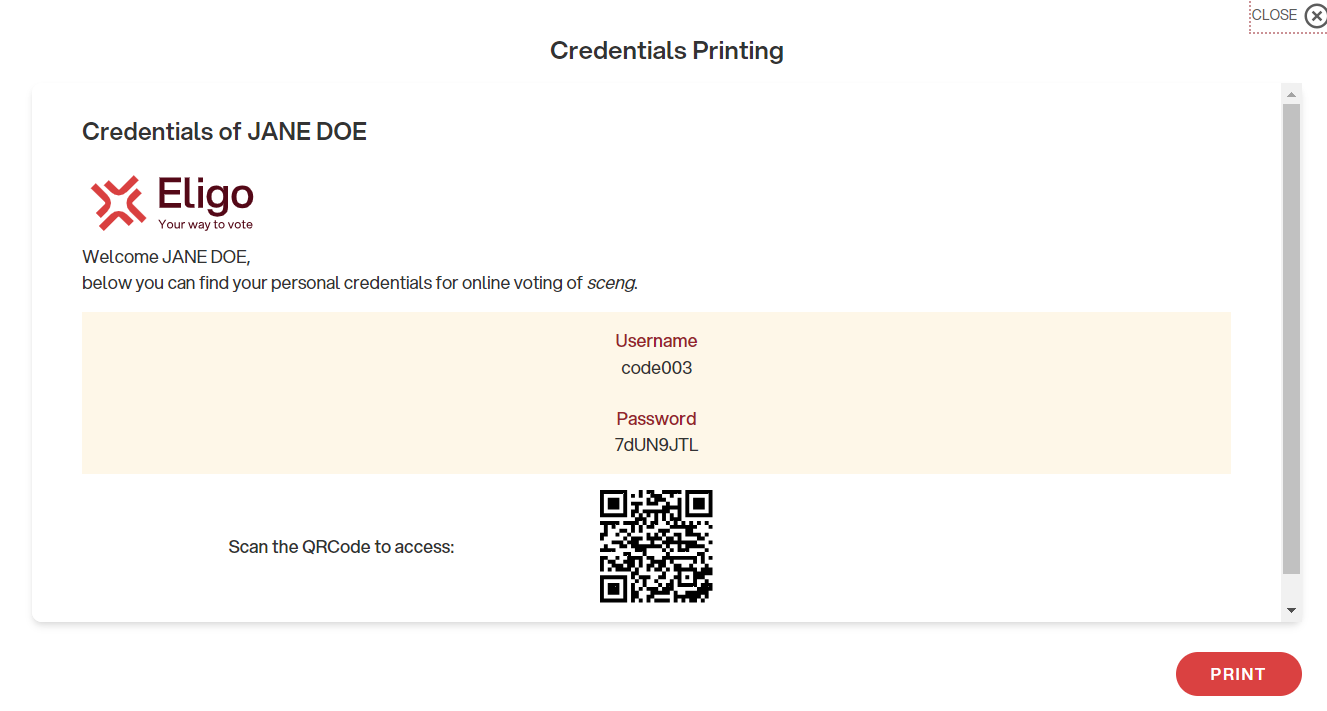Screen dimensions: 1327x711
Task: Click the Eligo wordmark text
Action: tap(206, 194)
